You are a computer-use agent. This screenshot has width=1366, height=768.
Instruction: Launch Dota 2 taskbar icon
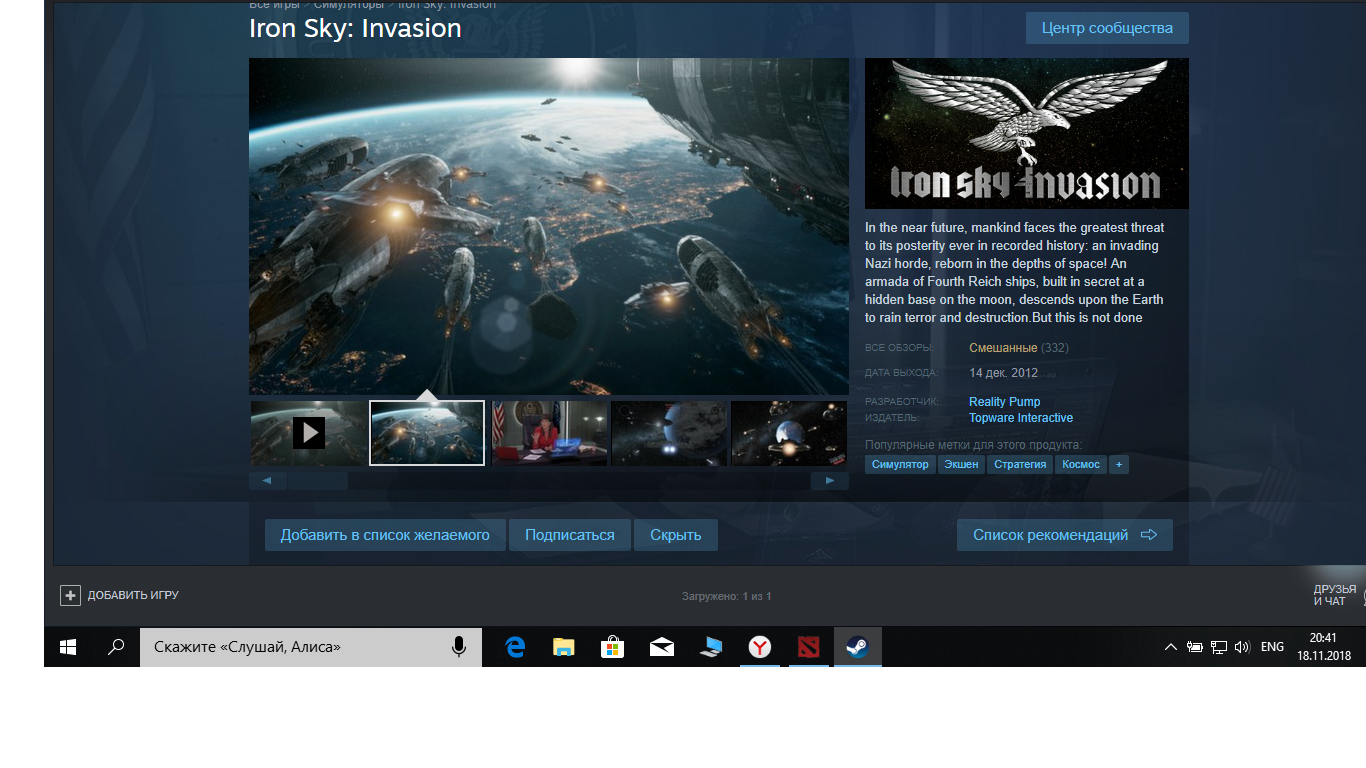point(808,647)
